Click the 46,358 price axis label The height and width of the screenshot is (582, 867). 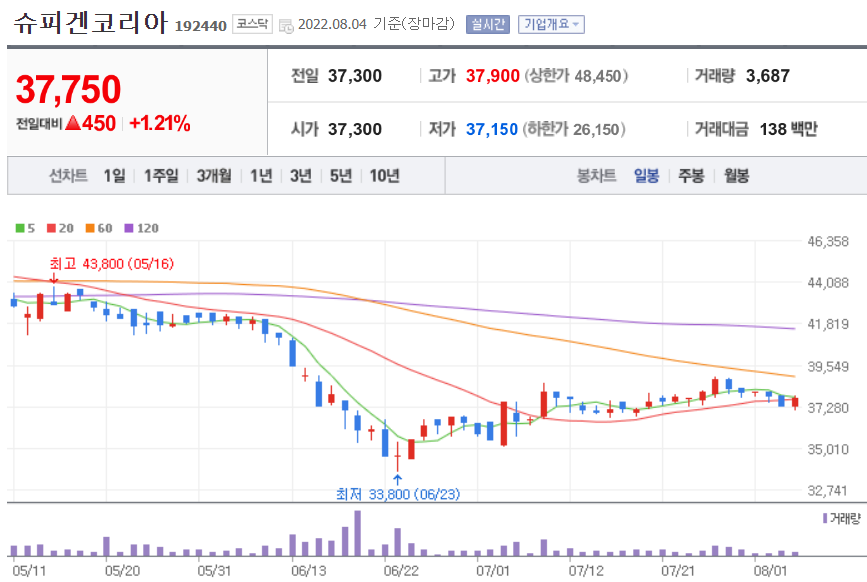tap(828, 242)
